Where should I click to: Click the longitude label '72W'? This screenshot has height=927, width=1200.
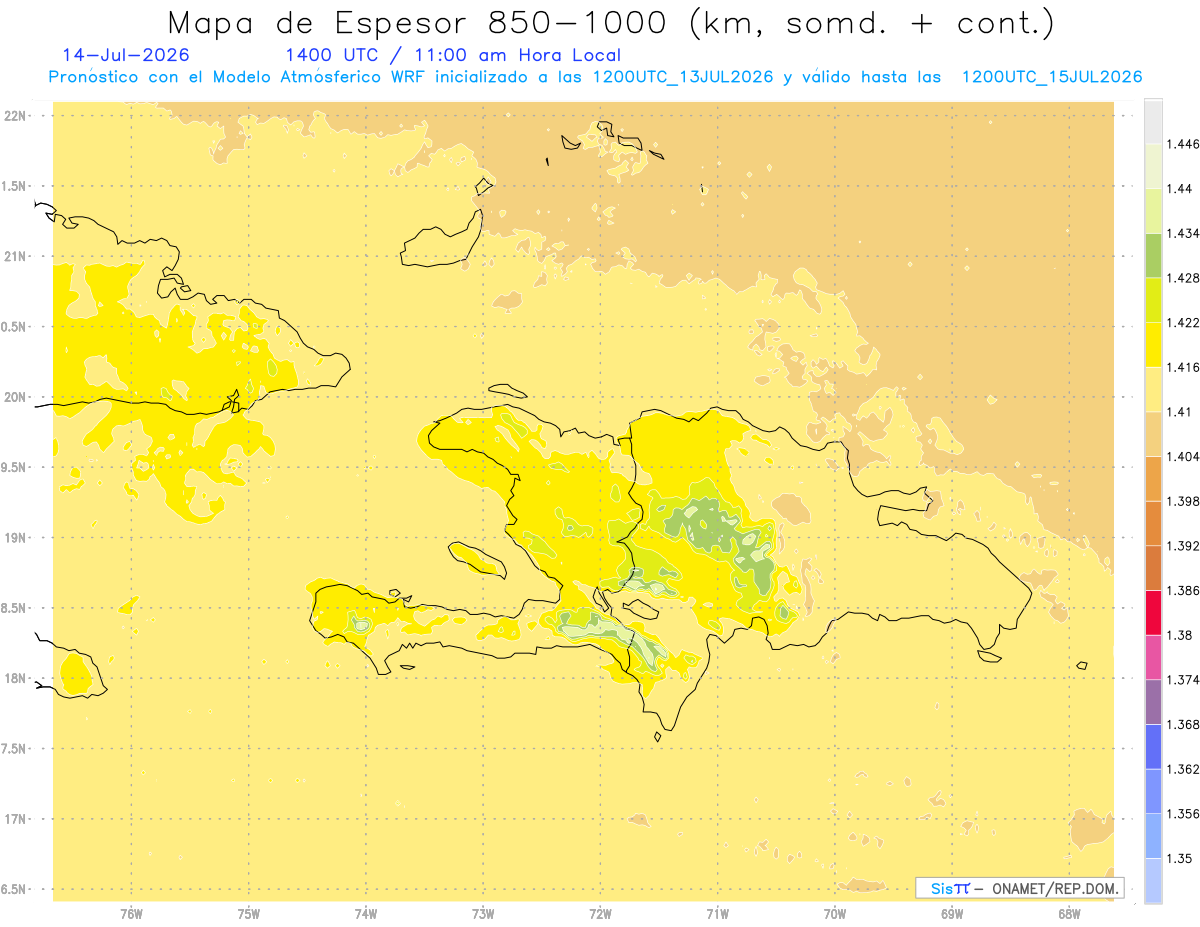point(600,914)
